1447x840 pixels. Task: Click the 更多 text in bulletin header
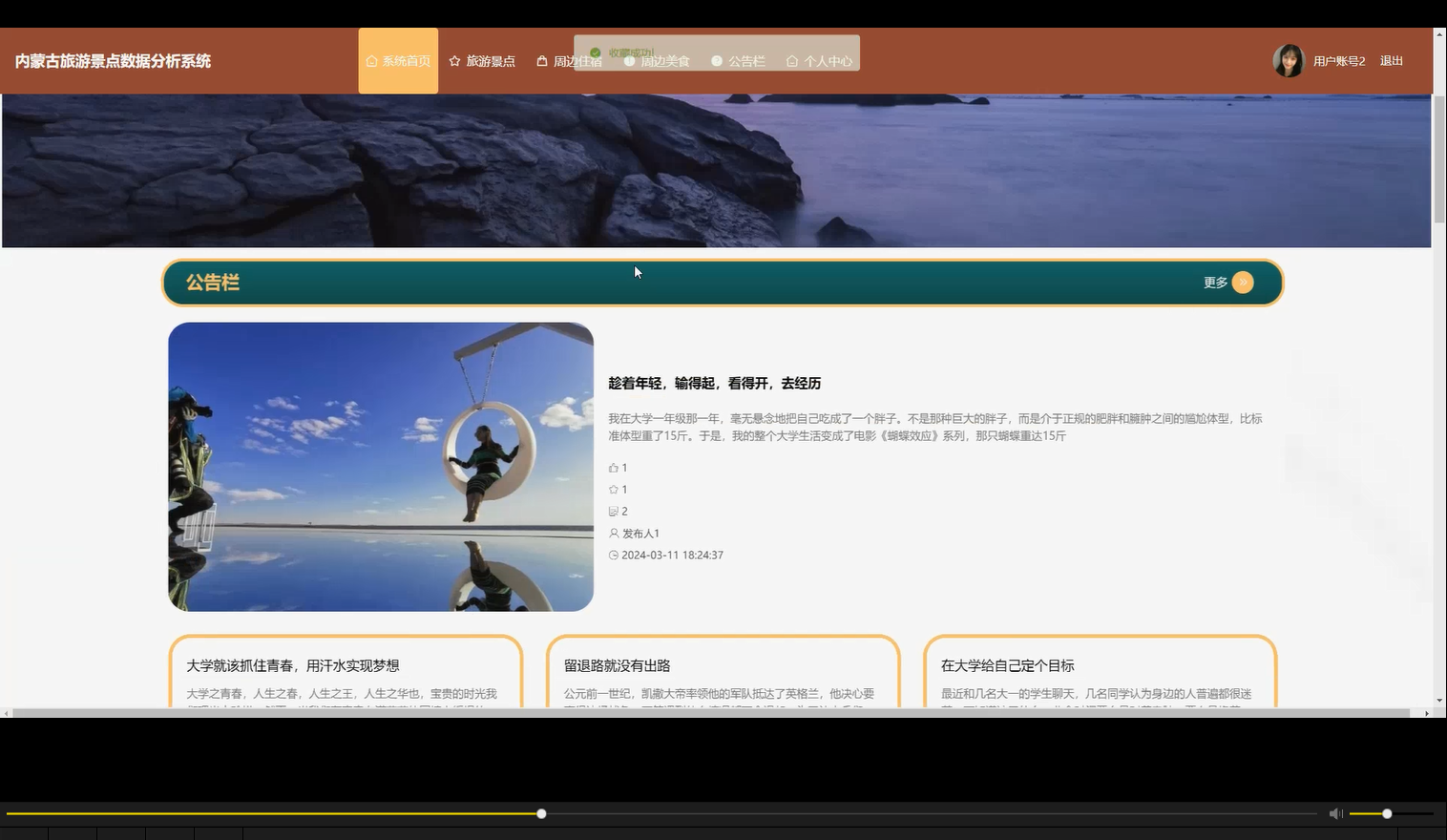point(1215,283)
